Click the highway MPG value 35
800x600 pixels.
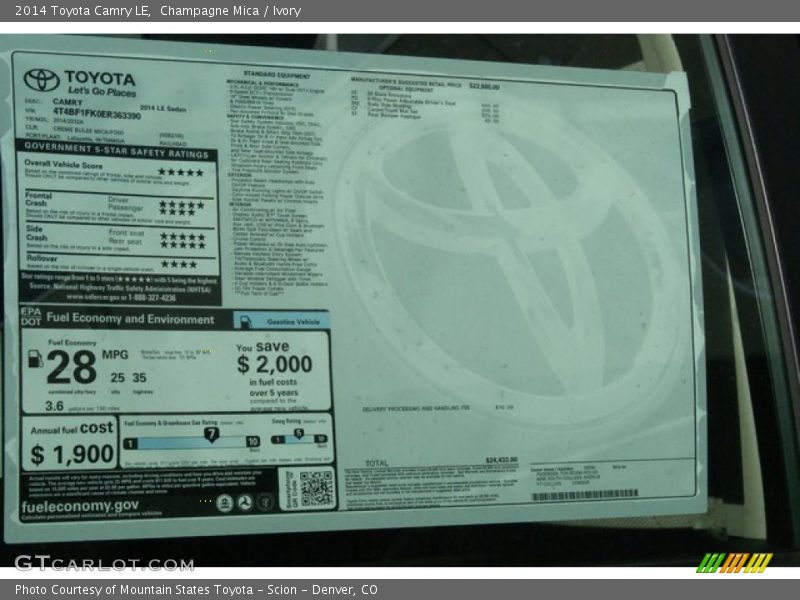click(139, 378)
